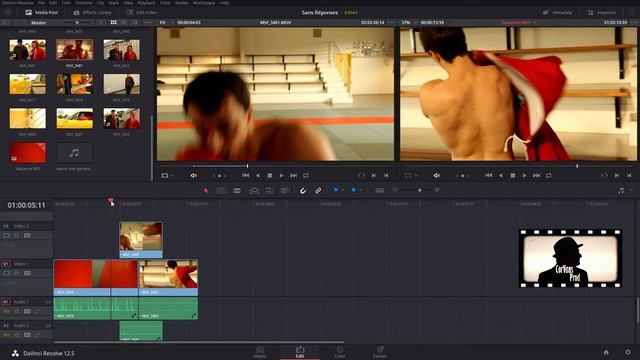Viewport: 640px width, 360px height.
Task: Click match frame icon in source viewer
Action: point(361,176)
